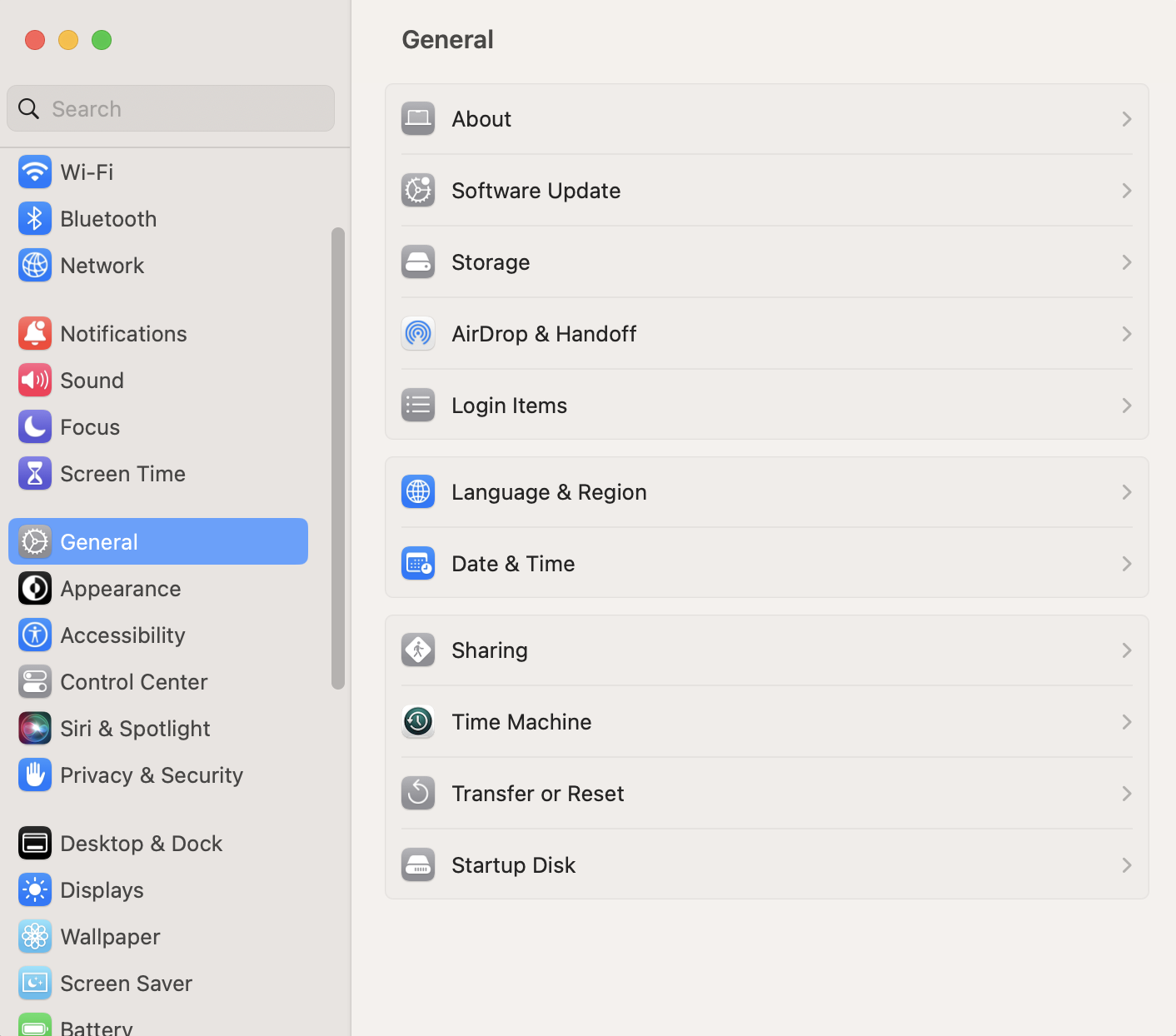Open Displays brightness icon

coord(34,889)
